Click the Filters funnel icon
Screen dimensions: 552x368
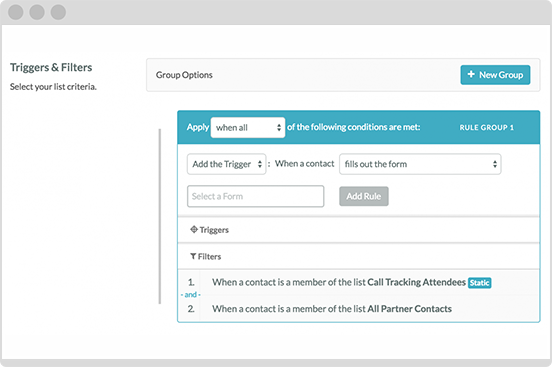click(x=193, y=256)
